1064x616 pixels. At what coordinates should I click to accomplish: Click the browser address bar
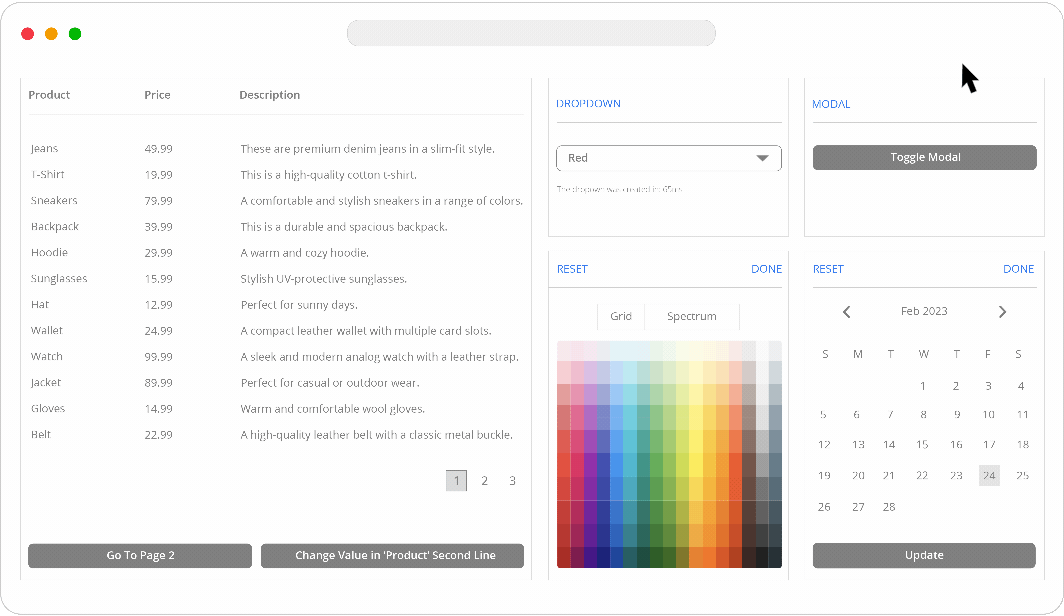(531, 33)
